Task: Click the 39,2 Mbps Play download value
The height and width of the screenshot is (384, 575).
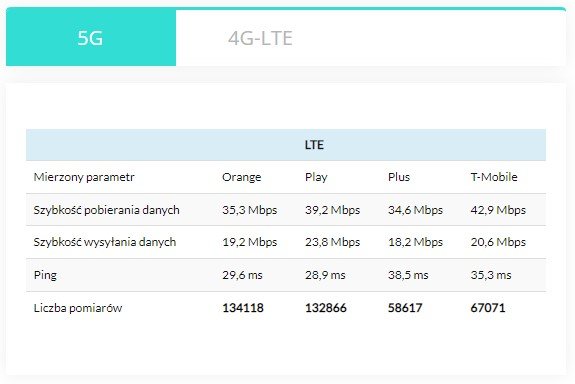Action: tap(332, 210)
